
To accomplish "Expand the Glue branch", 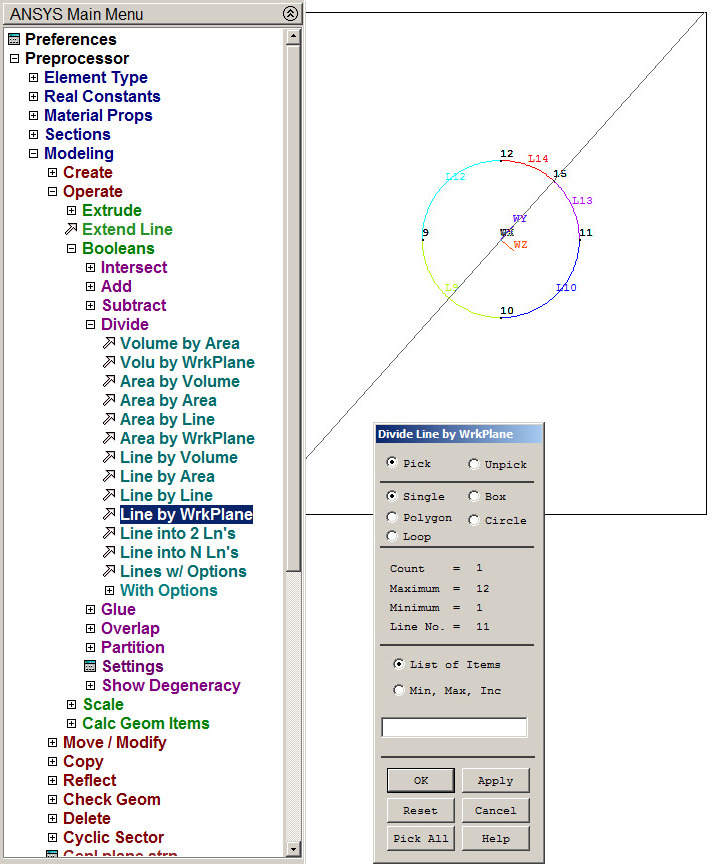I will 90,609.
